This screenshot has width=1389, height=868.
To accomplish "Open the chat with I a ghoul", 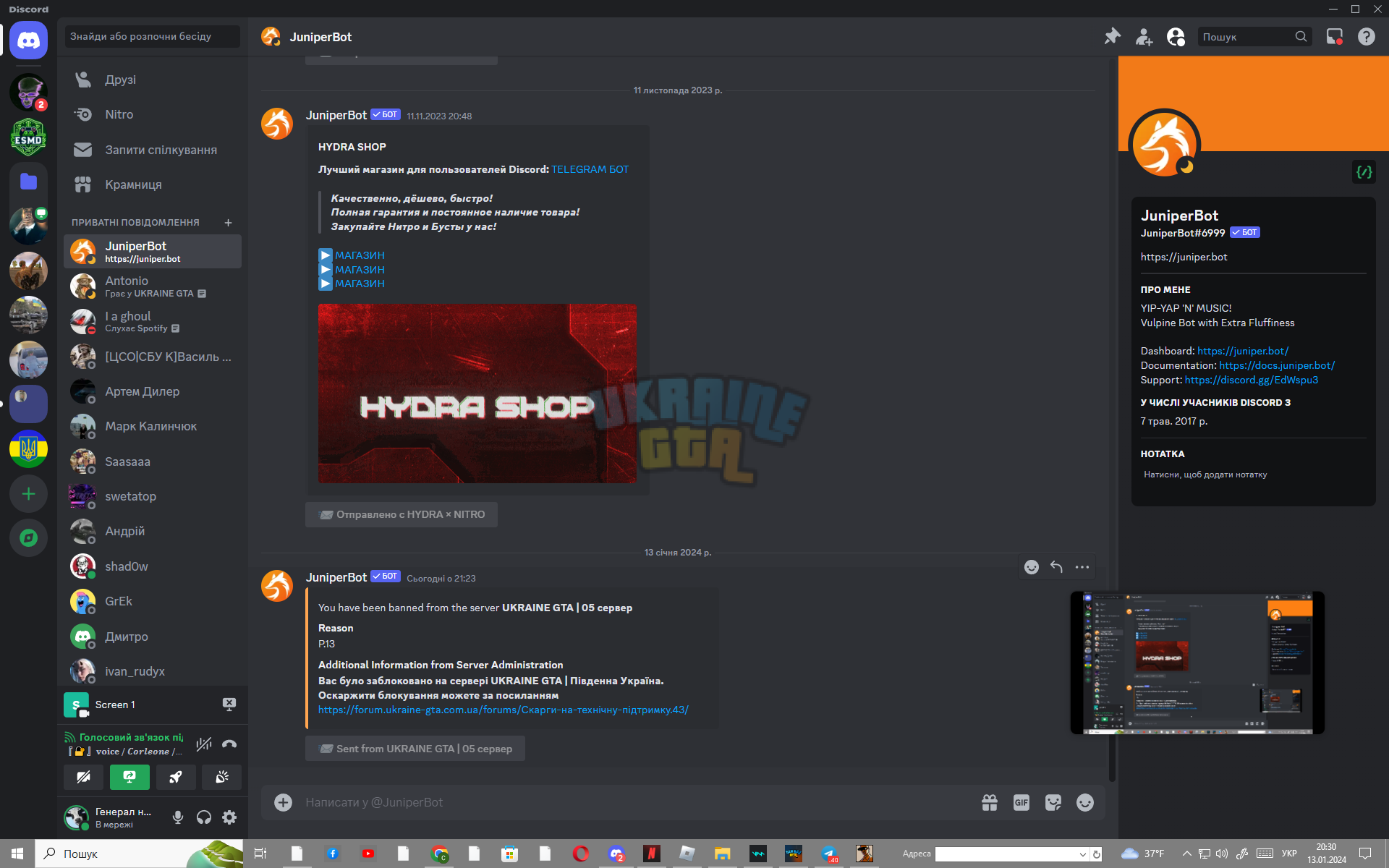I will coord(152,321).
